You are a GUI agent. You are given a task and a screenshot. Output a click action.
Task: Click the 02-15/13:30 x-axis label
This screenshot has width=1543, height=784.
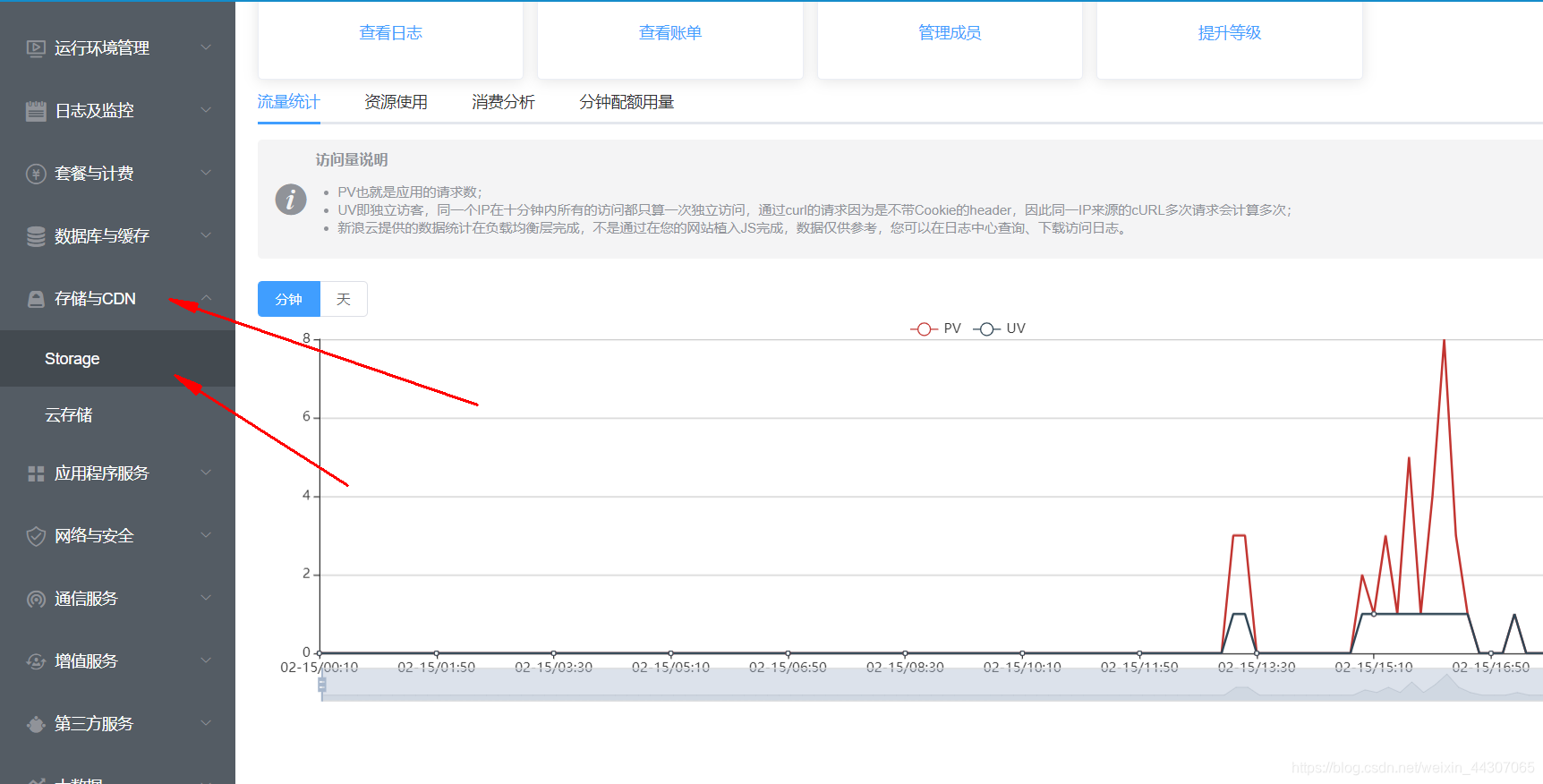[1257, 668]
